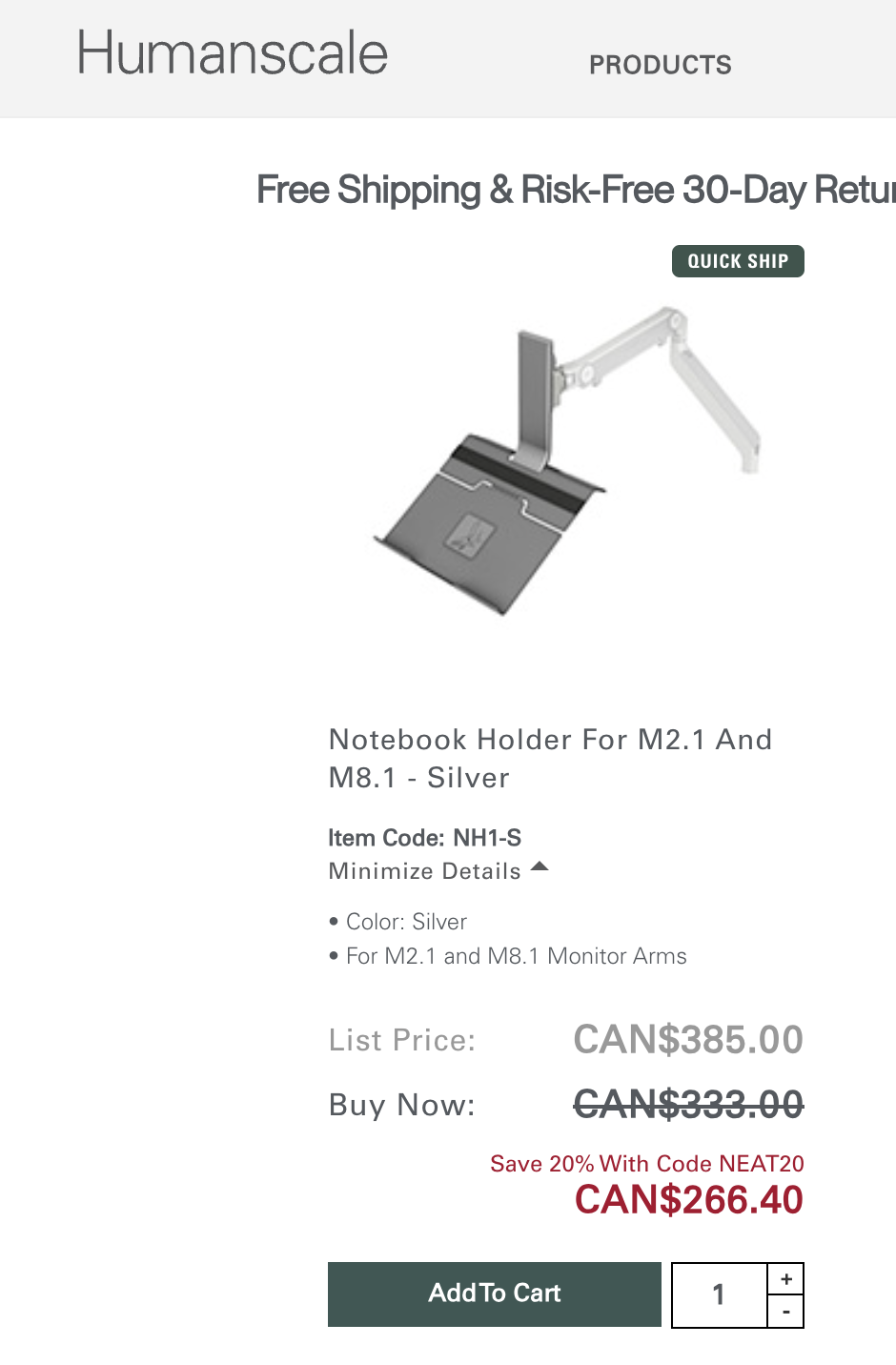Image resolution: width=896 pixels, height=1365 pixels.
Task: Click the Buy Now label
Action: click(x=401, y=1105)
